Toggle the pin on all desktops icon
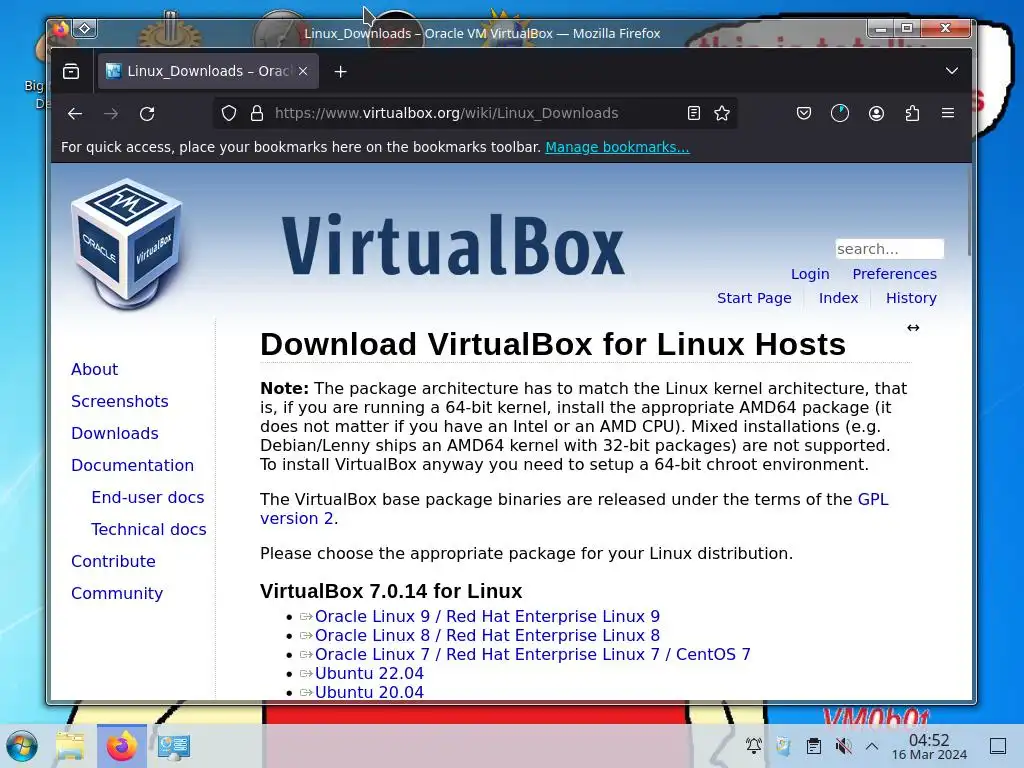1024x768 pixels. coord(85,29)
